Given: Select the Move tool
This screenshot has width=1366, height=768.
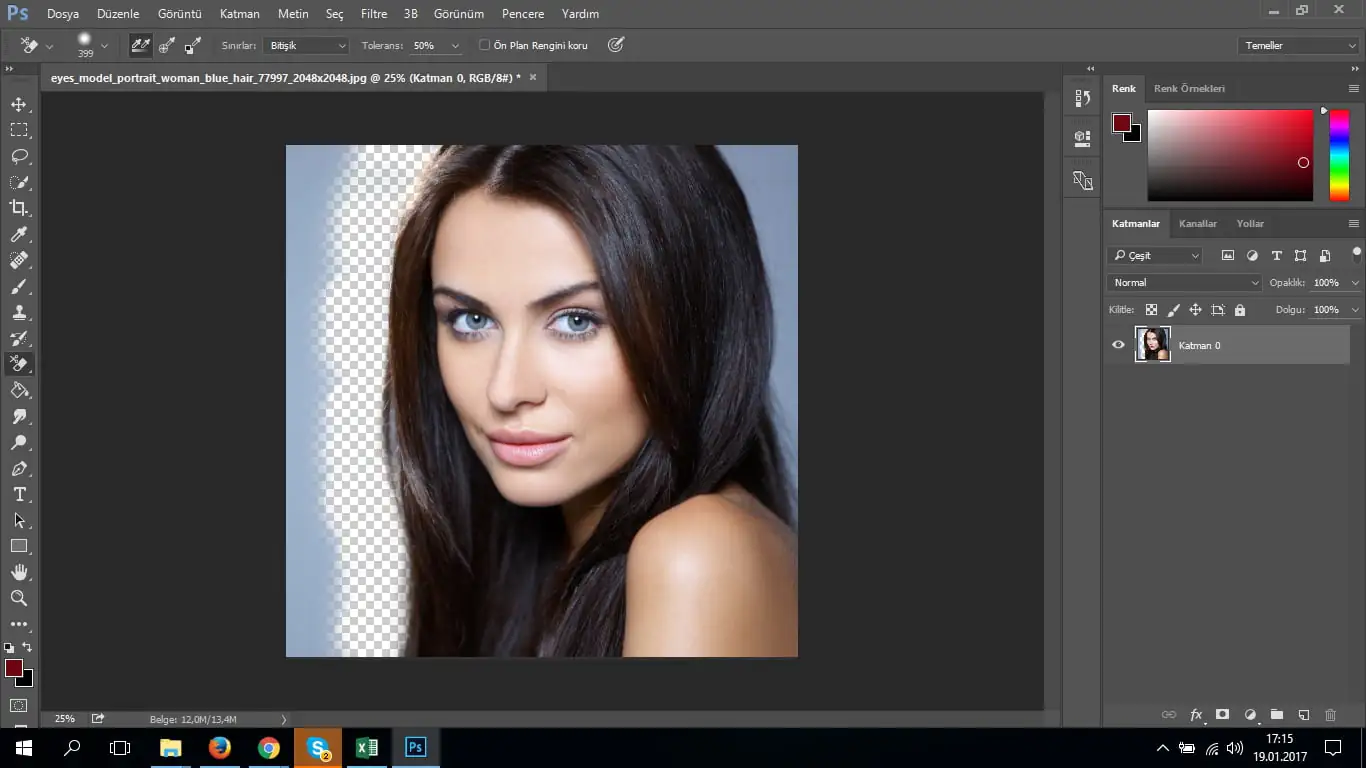Looking at the screenshot, I should 19,104.
